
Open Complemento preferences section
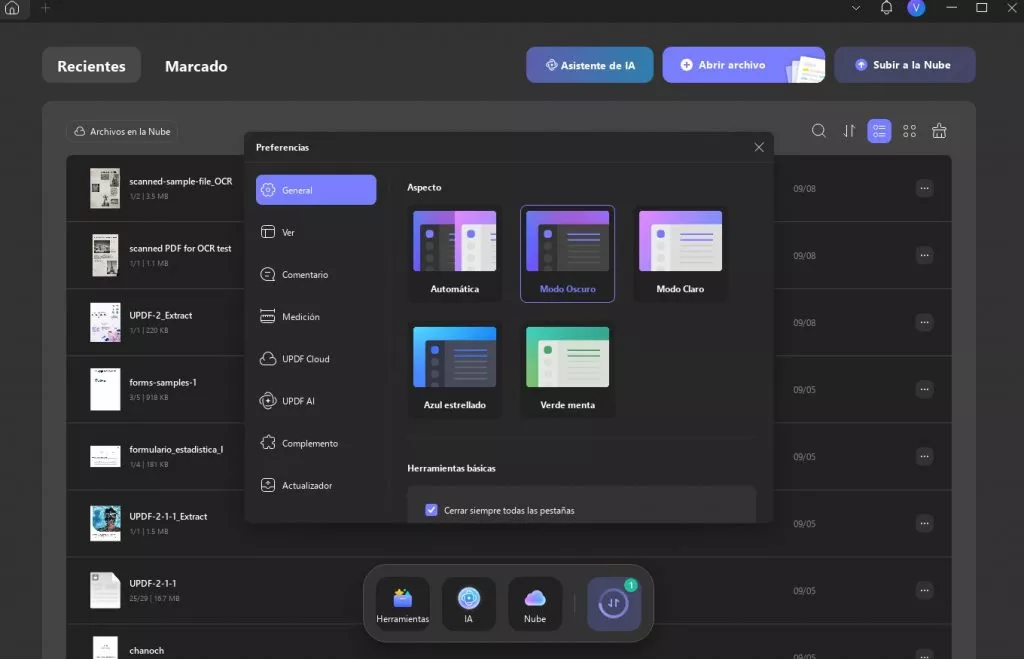[316, 443]
